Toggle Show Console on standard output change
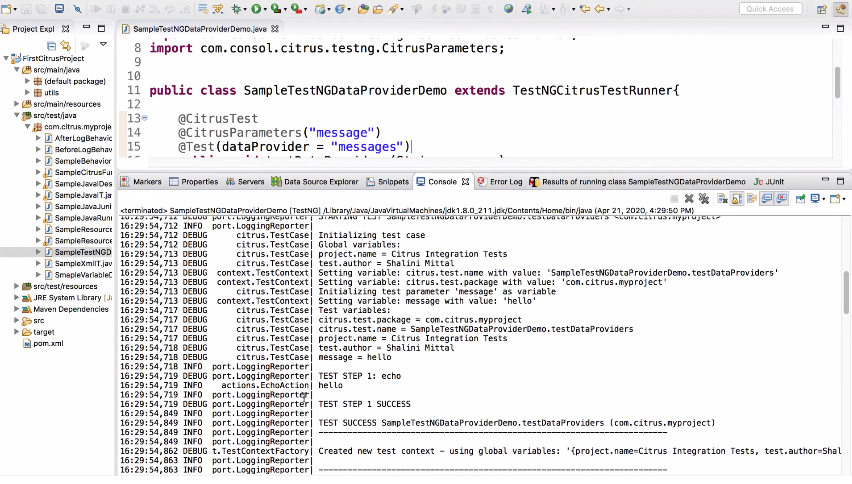The width and height of the screenshot is (852, 484). (766, 199)
